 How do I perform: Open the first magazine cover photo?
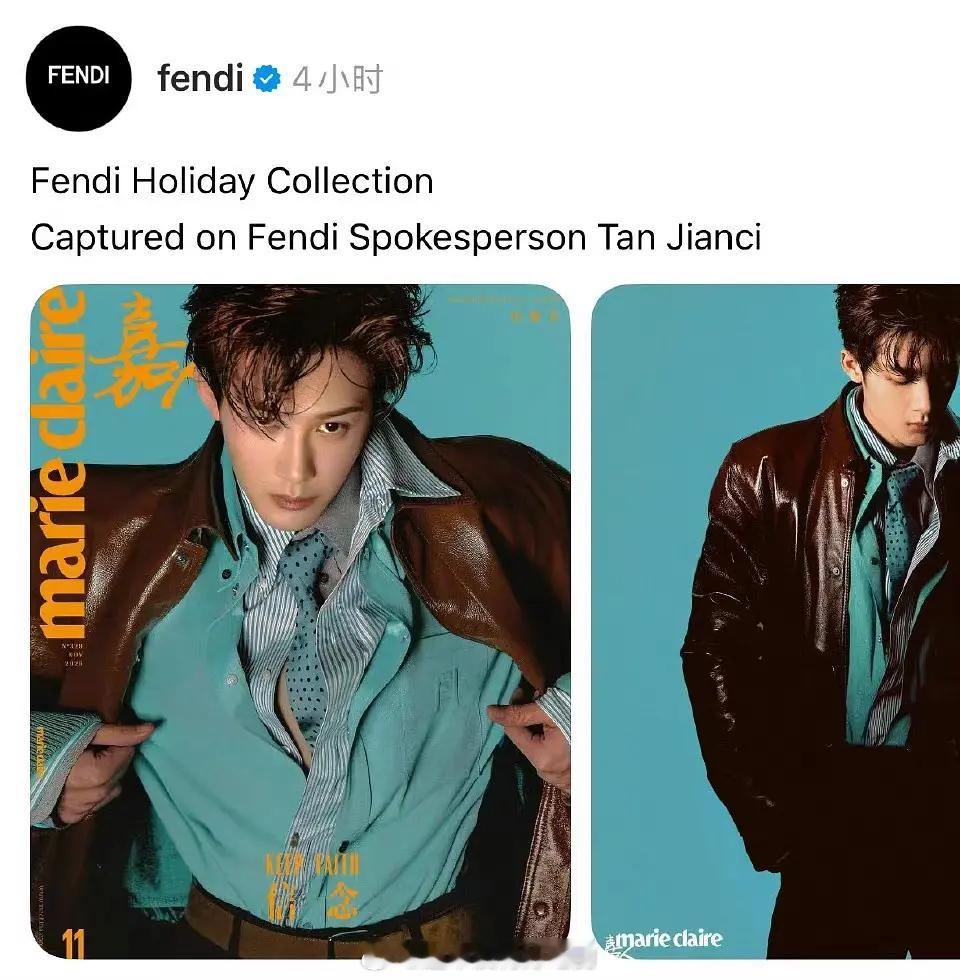tap(300, 621)
